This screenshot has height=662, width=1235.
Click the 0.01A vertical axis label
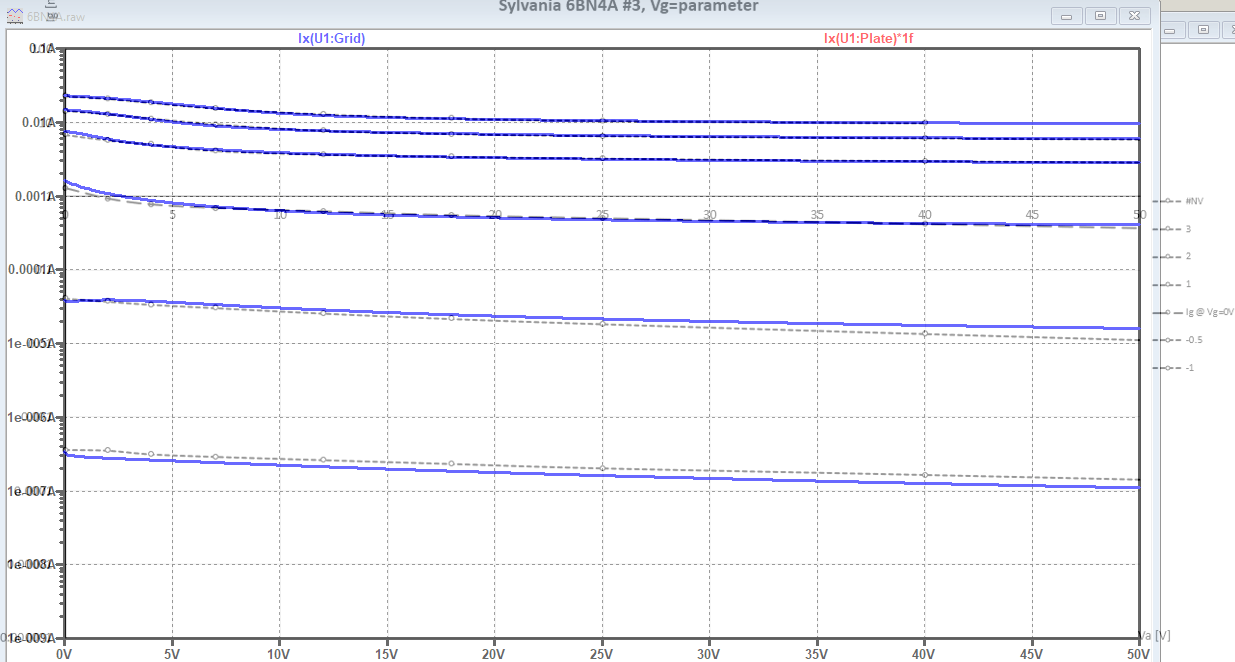[40, 122]
